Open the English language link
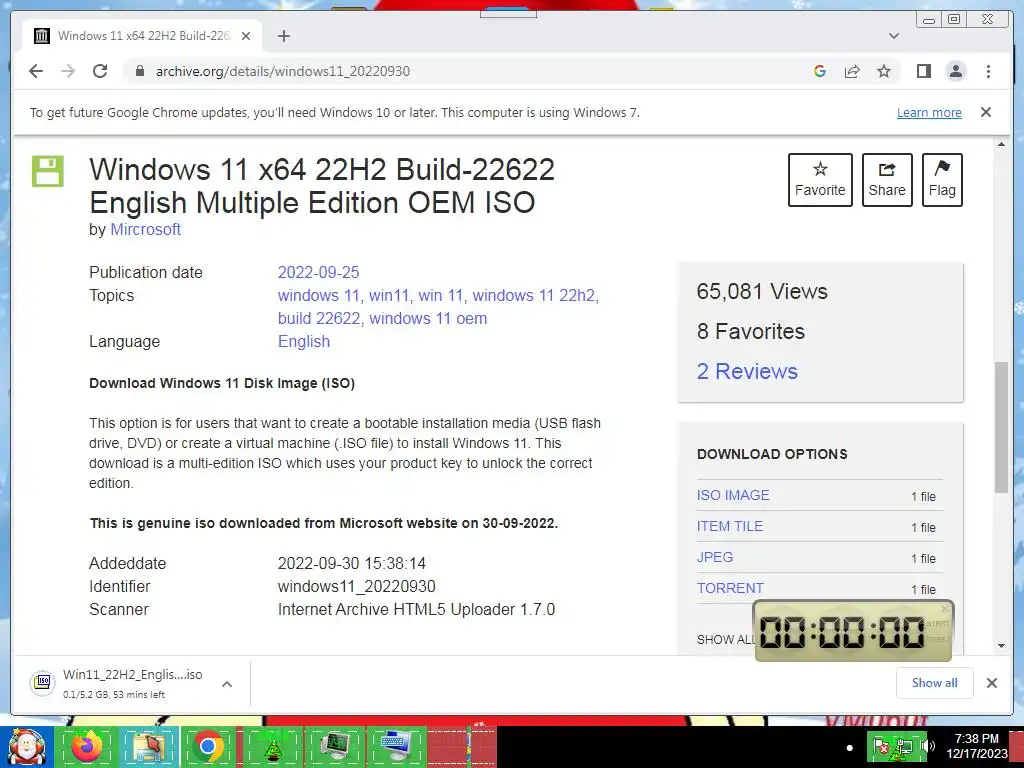The width and height of the screenshot is (1024, 768). (x=304, y=342)
